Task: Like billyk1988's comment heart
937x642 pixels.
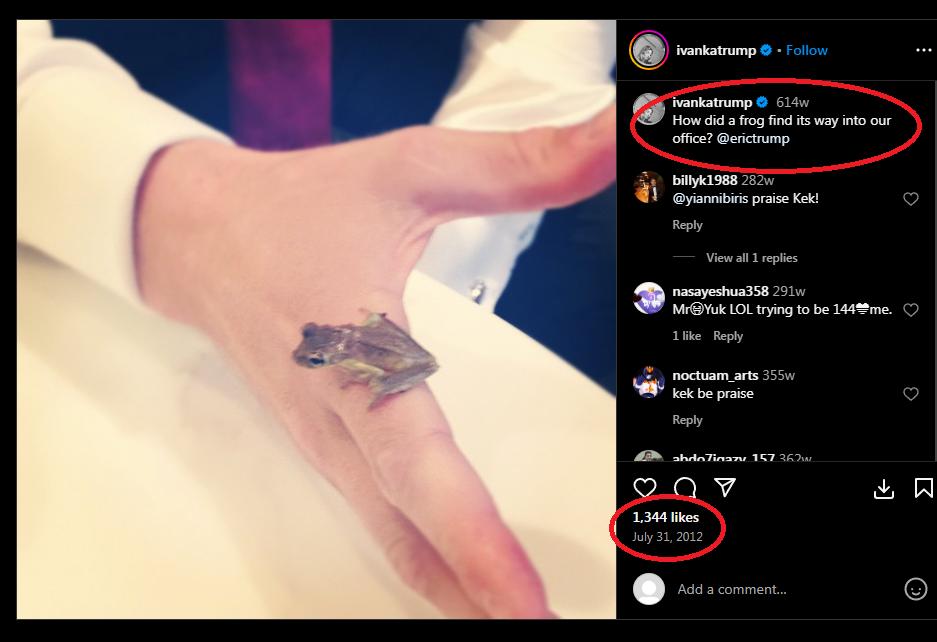Action: click(911, 198)
